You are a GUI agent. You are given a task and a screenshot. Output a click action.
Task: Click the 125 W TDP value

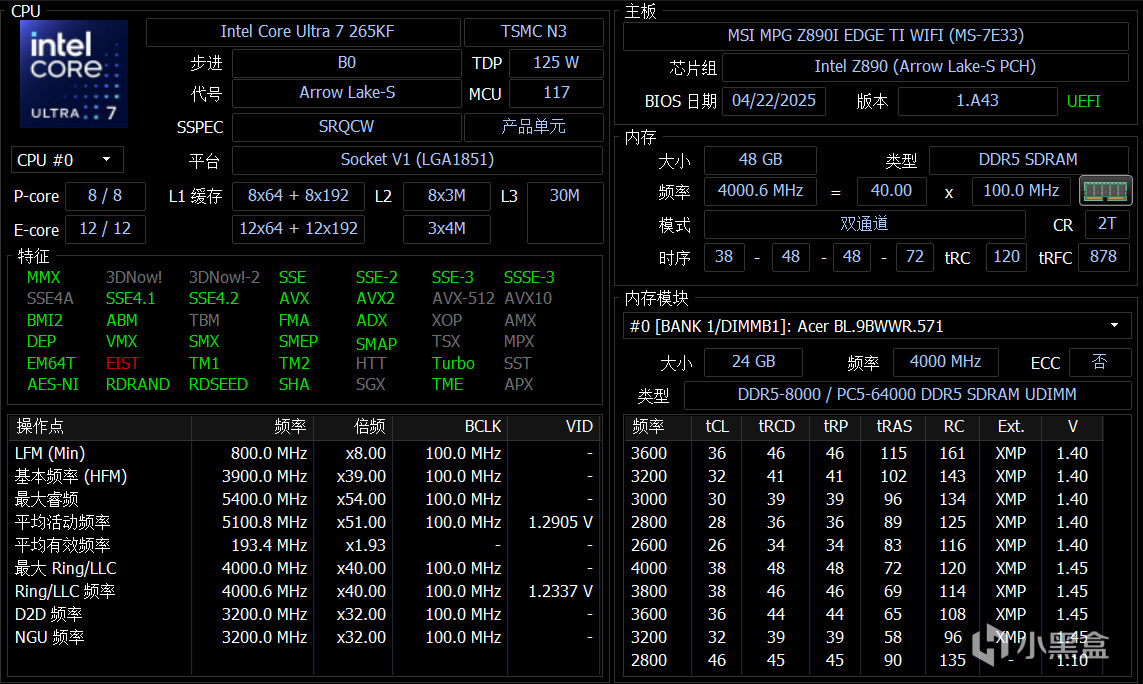point(555,63)
